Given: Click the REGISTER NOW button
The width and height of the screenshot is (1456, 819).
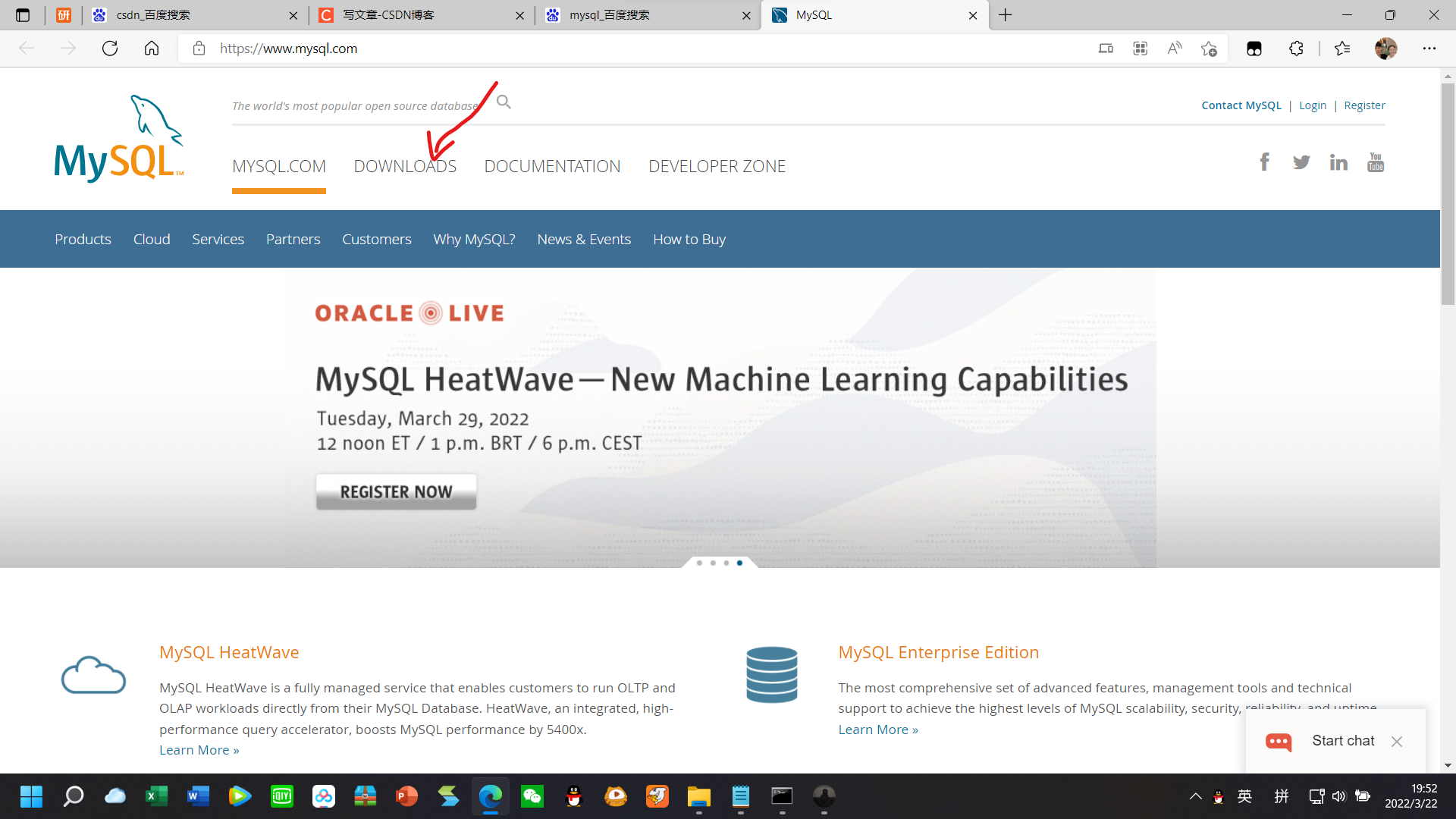Looking at the screenshot, I should 395,491.
